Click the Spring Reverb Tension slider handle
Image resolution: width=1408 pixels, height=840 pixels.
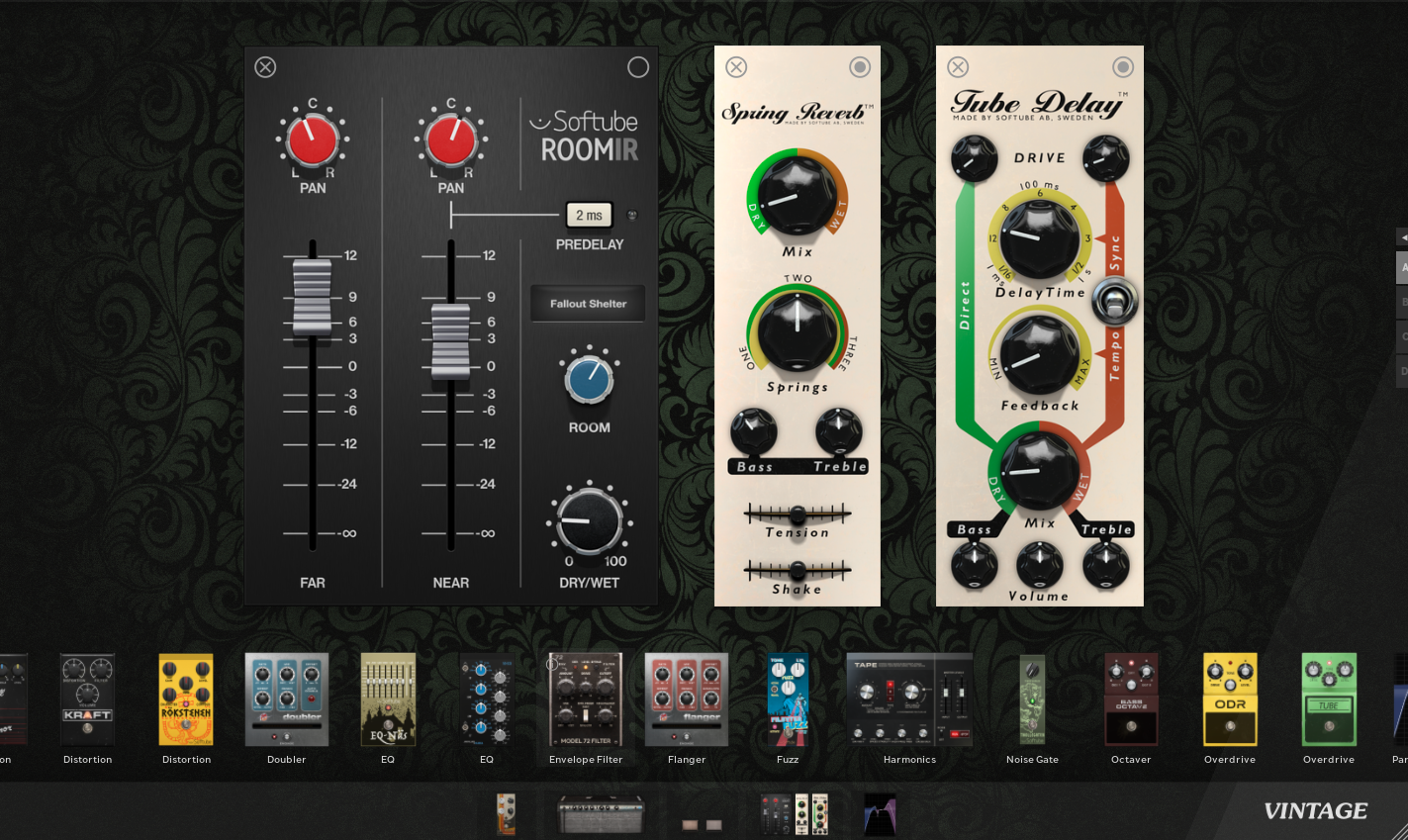[798, 514]
